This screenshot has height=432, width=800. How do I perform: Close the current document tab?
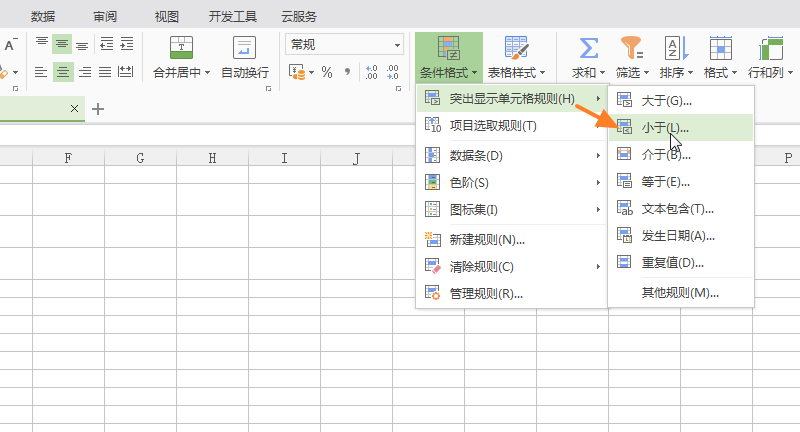click(74, 108)
